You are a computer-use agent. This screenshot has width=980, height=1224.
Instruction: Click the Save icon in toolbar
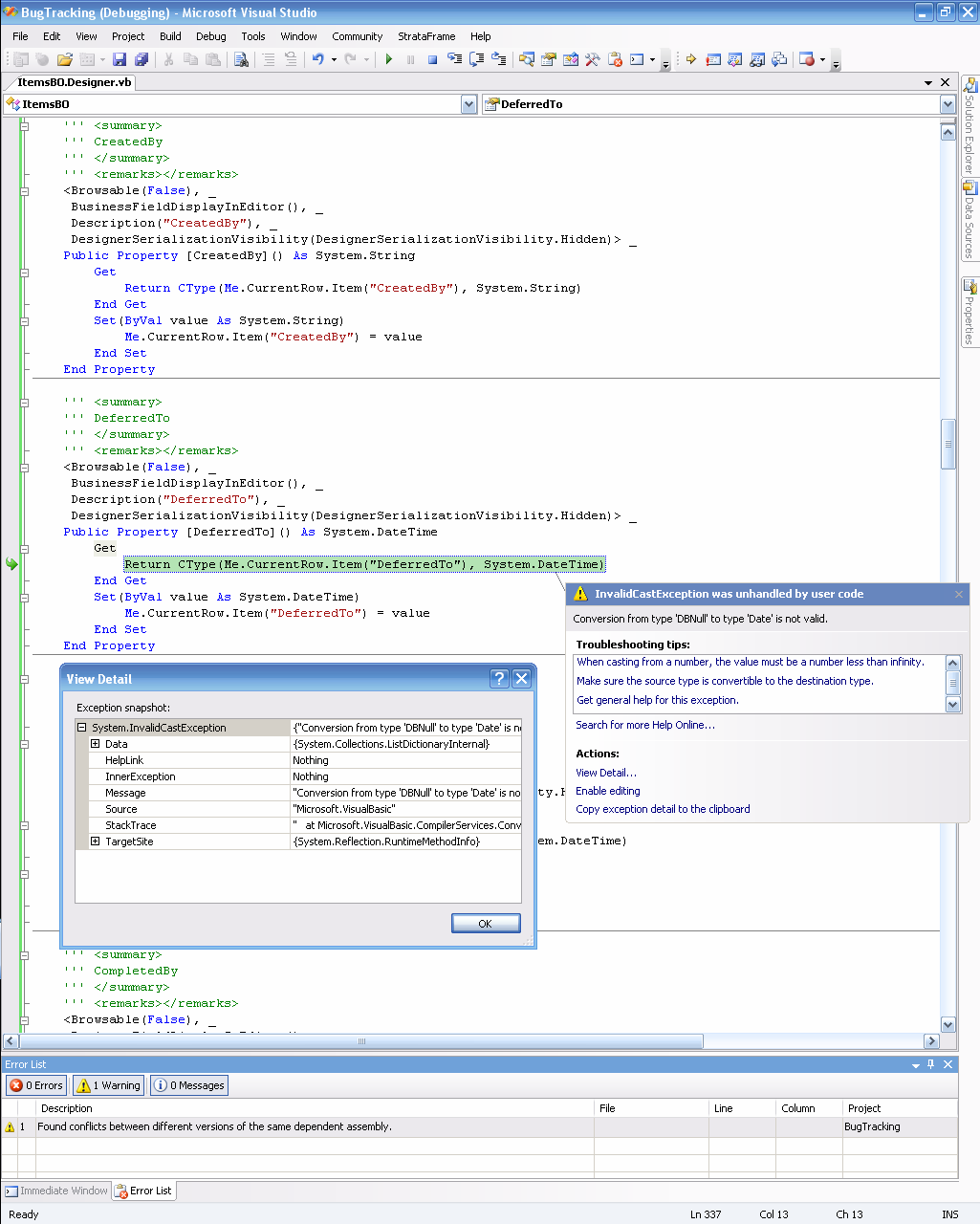coord(120,59)
